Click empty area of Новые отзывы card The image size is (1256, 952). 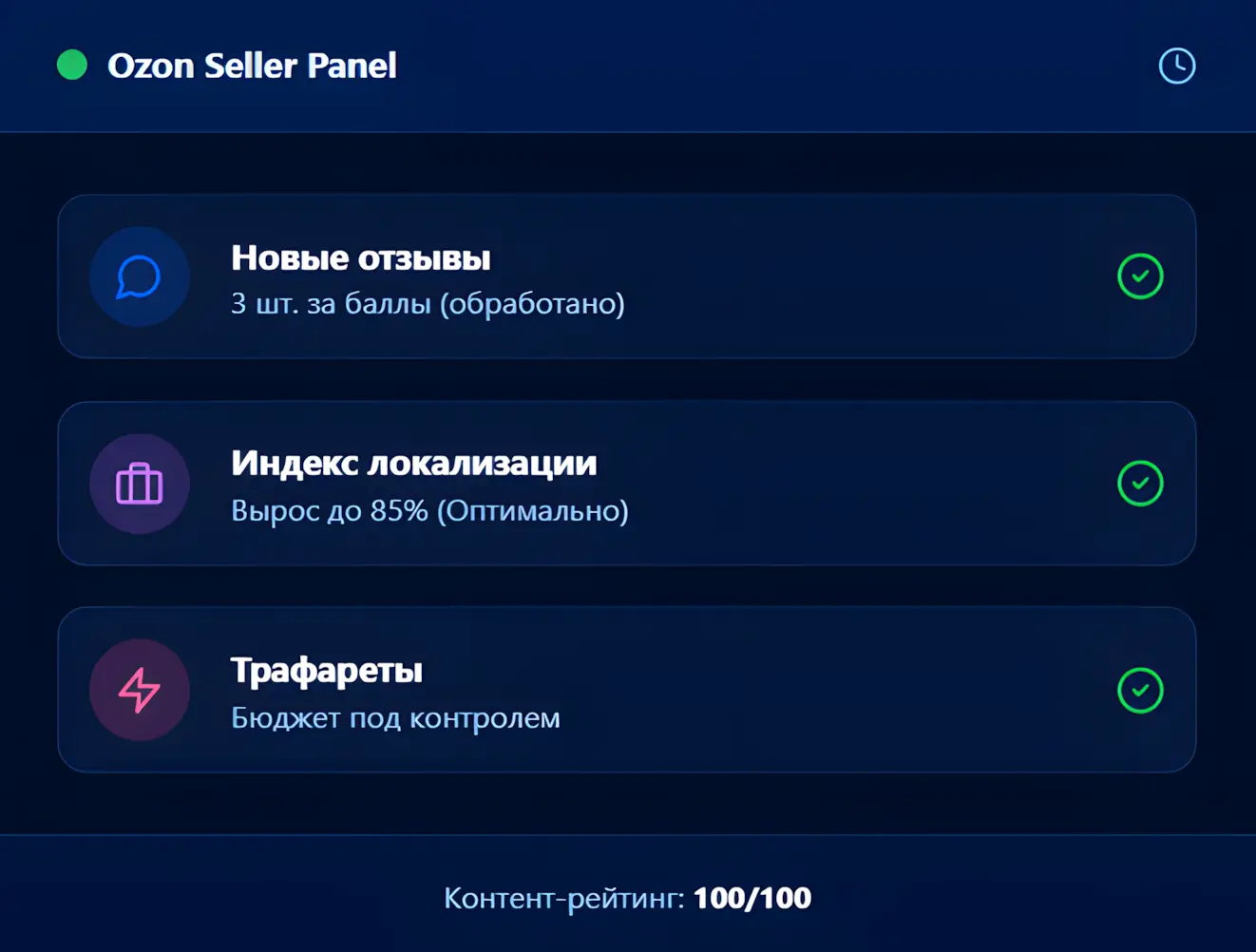pos(855,276)
